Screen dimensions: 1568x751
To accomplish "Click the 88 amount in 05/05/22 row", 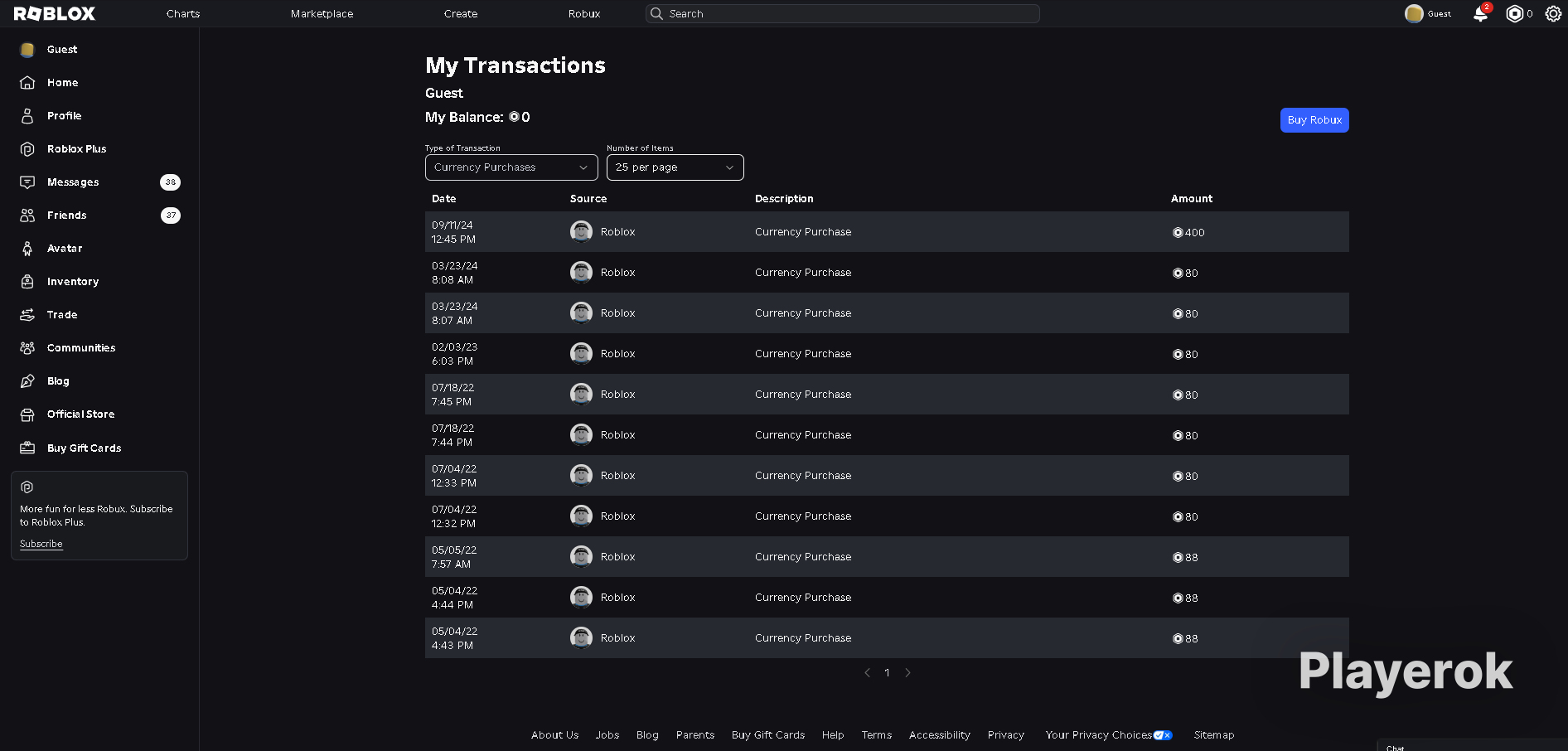I will [x=1185, y=558].
